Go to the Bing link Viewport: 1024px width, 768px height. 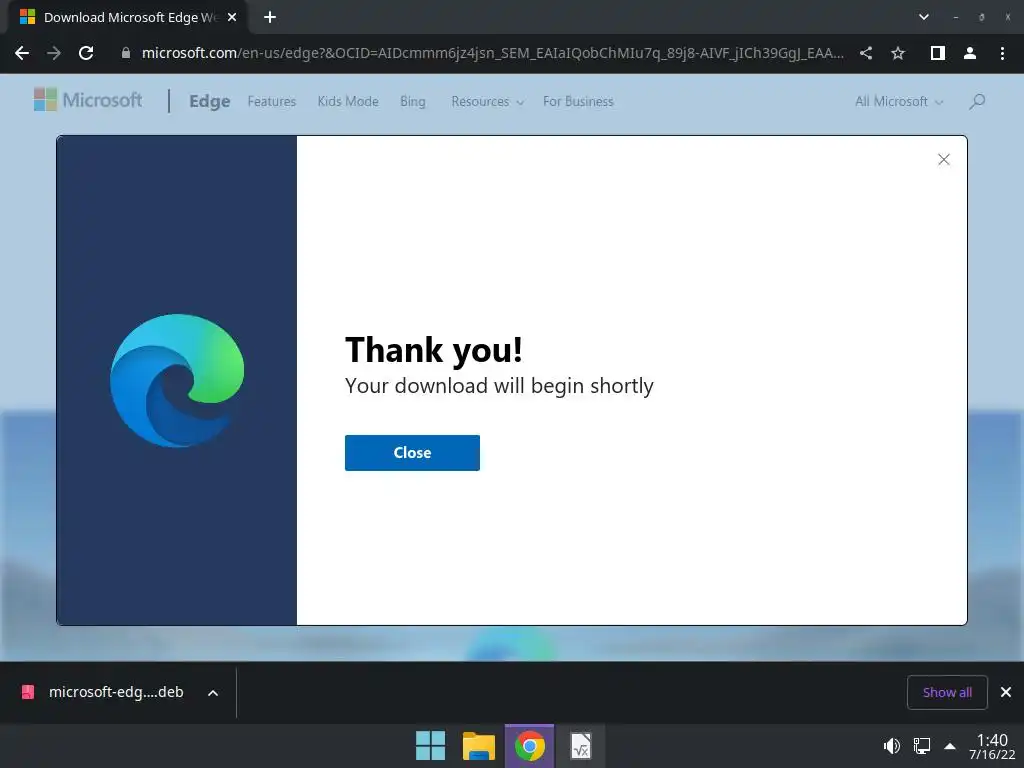[413, 101]
